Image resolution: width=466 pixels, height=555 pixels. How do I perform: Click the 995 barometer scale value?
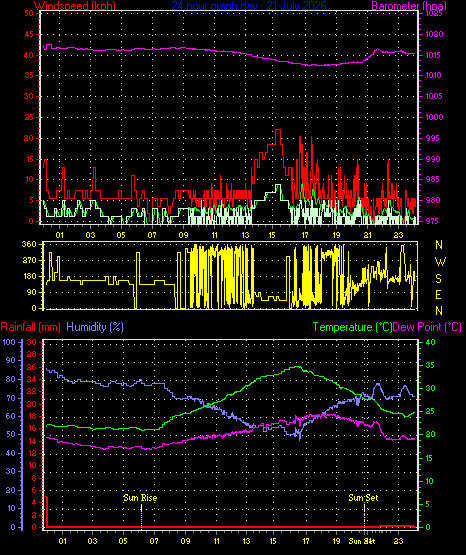[x=432, y=138]
